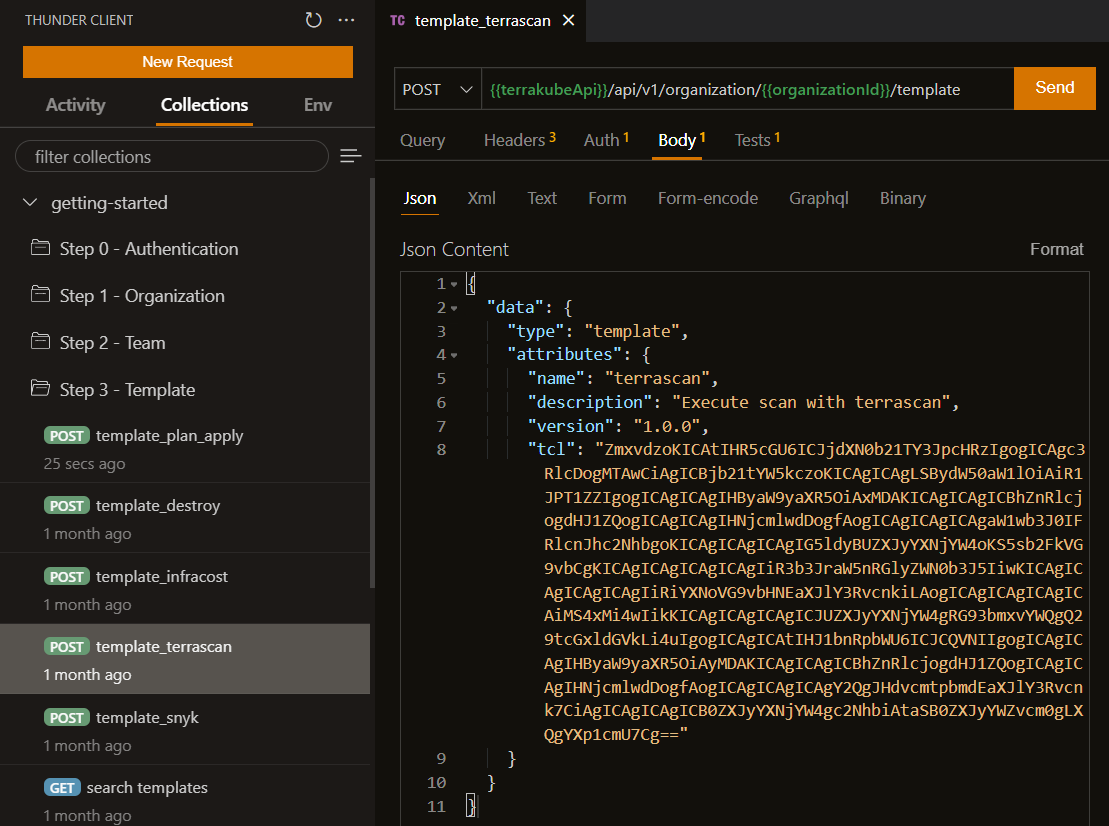Open the POST method dropdown
The width and height of the screenshot is (1109, 826).
point(437,89)
